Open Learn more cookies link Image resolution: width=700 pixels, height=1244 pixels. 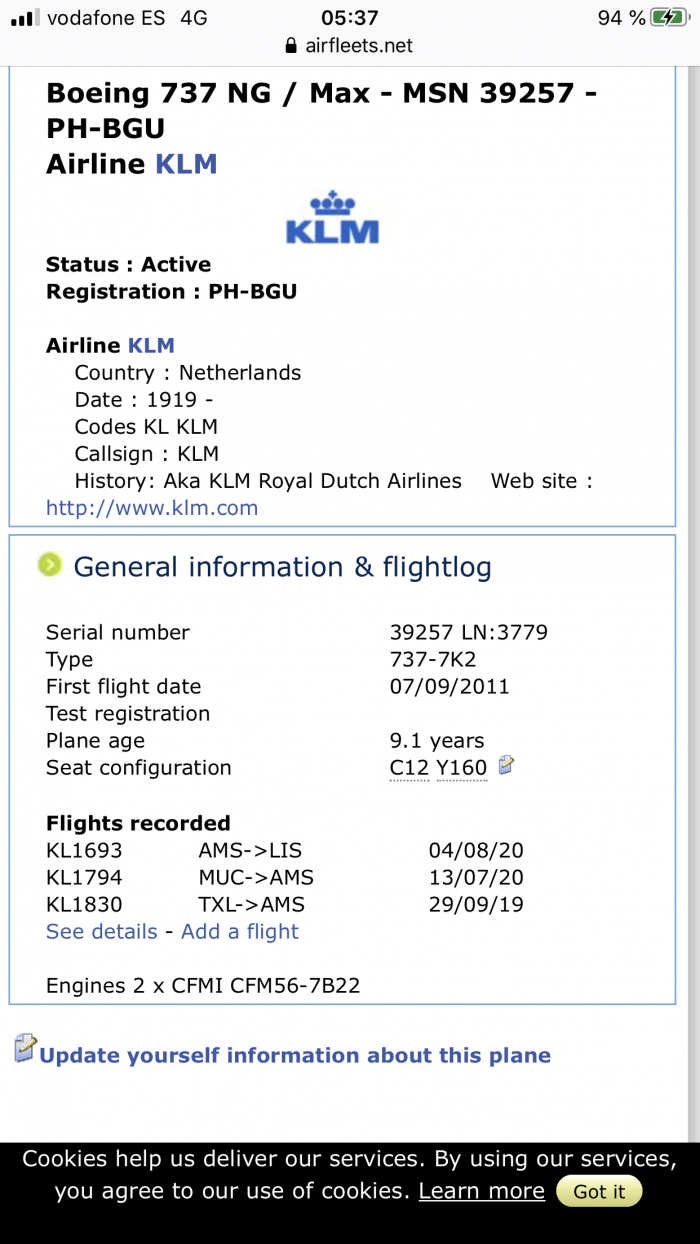[481, 1191]
